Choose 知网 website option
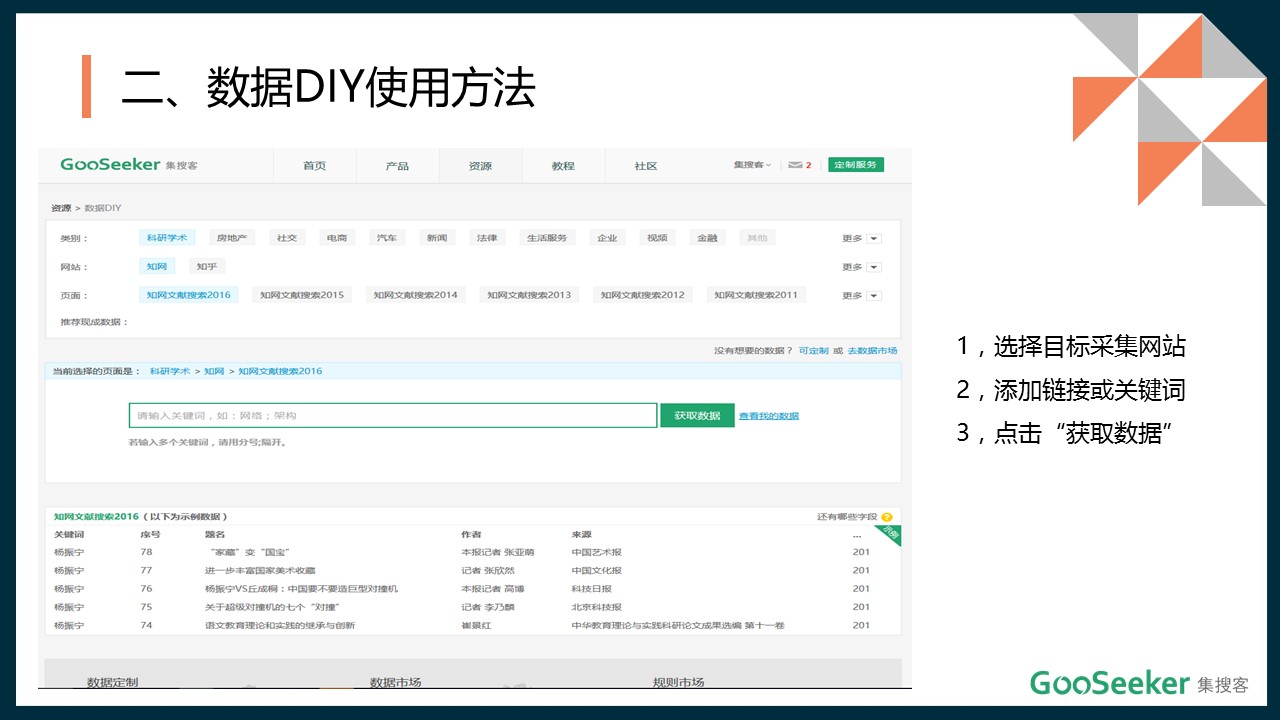The image size is (1280, 720). coord(157,266)
